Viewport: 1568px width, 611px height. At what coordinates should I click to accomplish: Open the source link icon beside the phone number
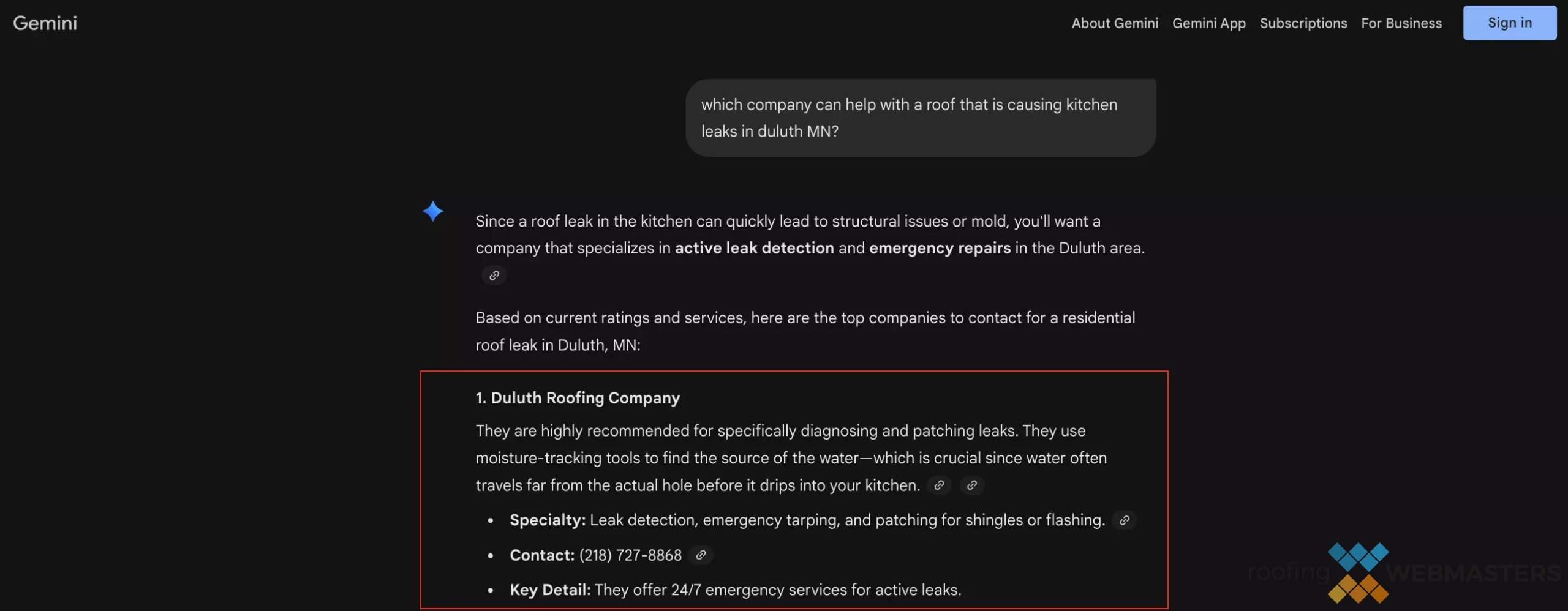coord(701,555)
